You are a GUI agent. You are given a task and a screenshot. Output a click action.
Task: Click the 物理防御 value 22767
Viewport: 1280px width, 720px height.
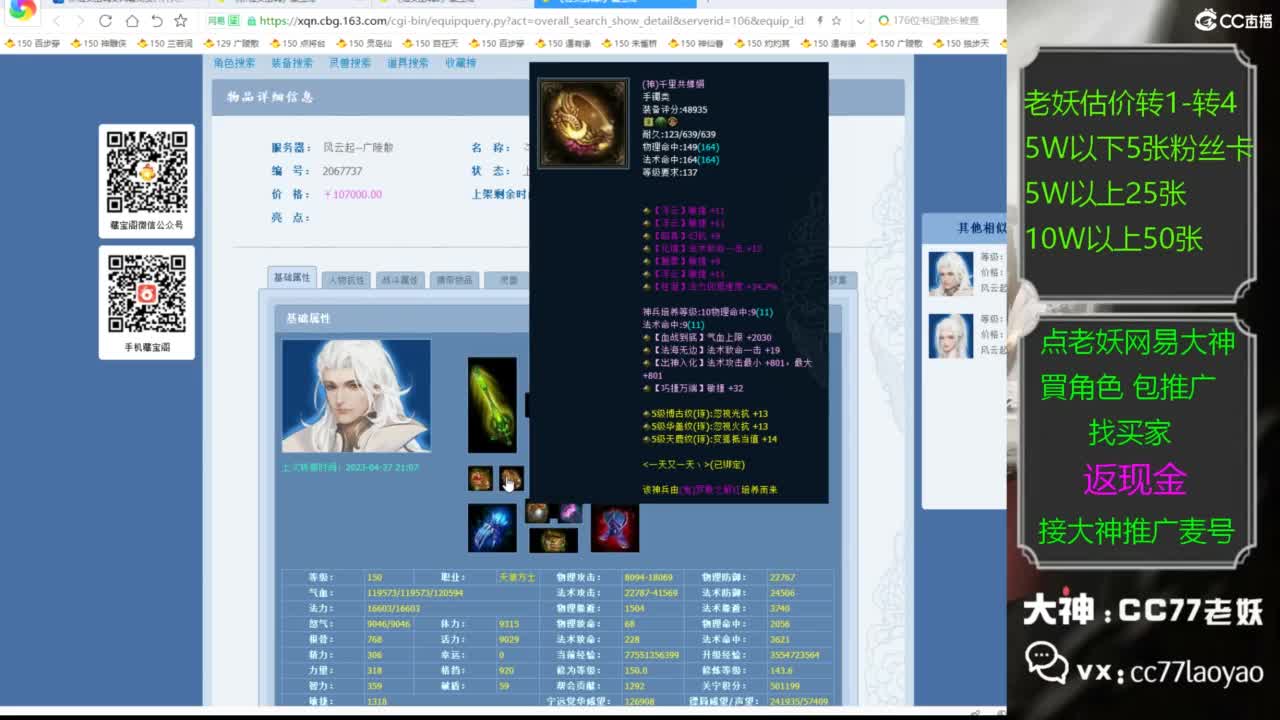[782, 577]
